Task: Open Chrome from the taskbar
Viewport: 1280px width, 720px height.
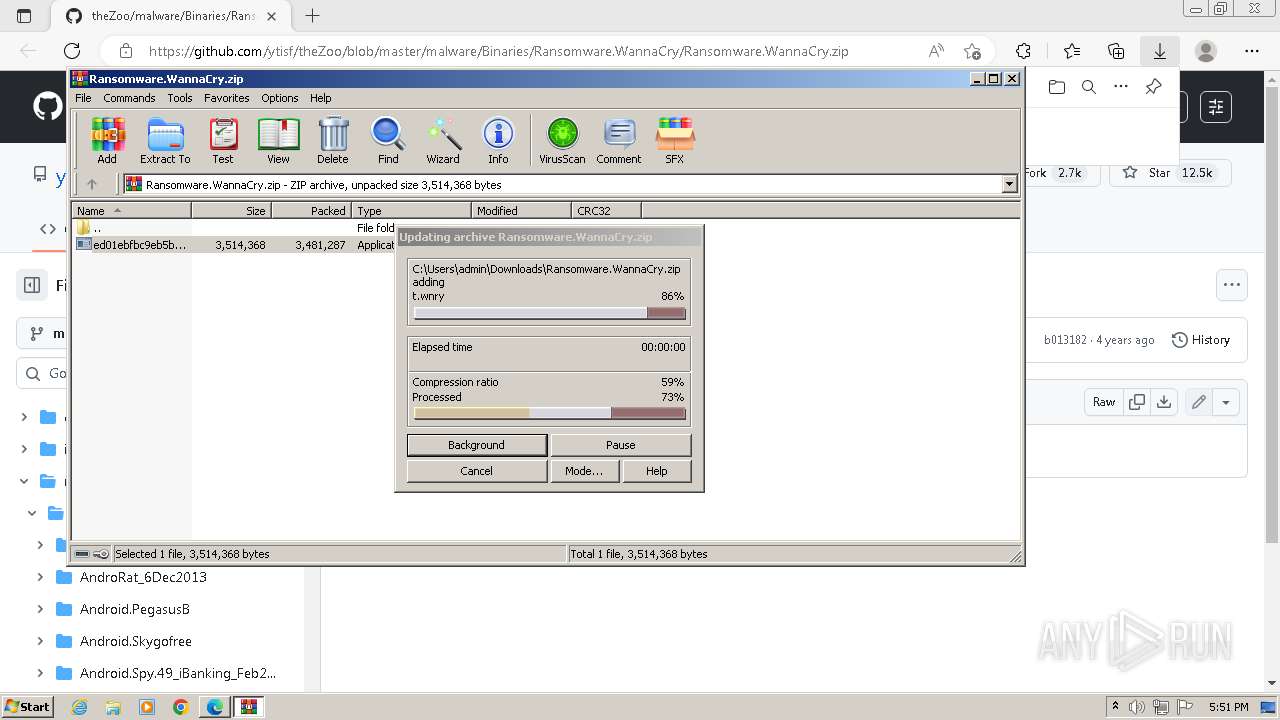Action: (x=180, y=707)
